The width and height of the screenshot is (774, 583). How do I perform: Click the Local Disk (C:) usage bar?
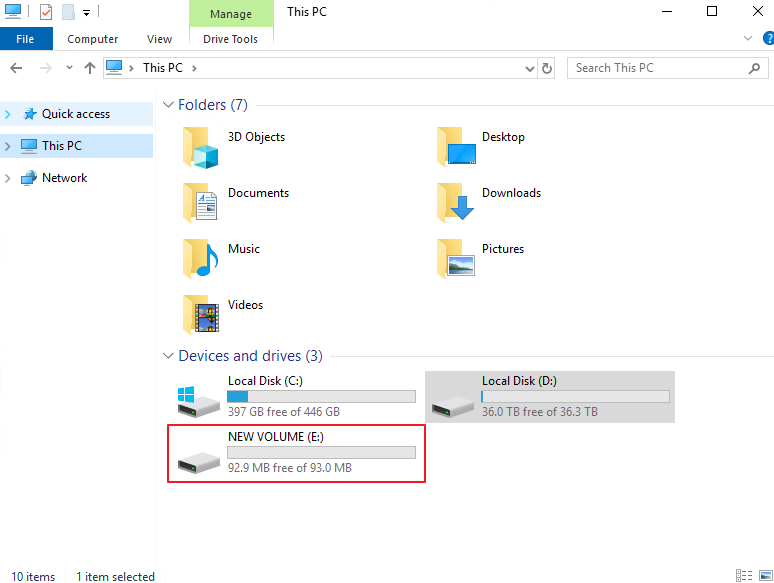pos(321,396)
